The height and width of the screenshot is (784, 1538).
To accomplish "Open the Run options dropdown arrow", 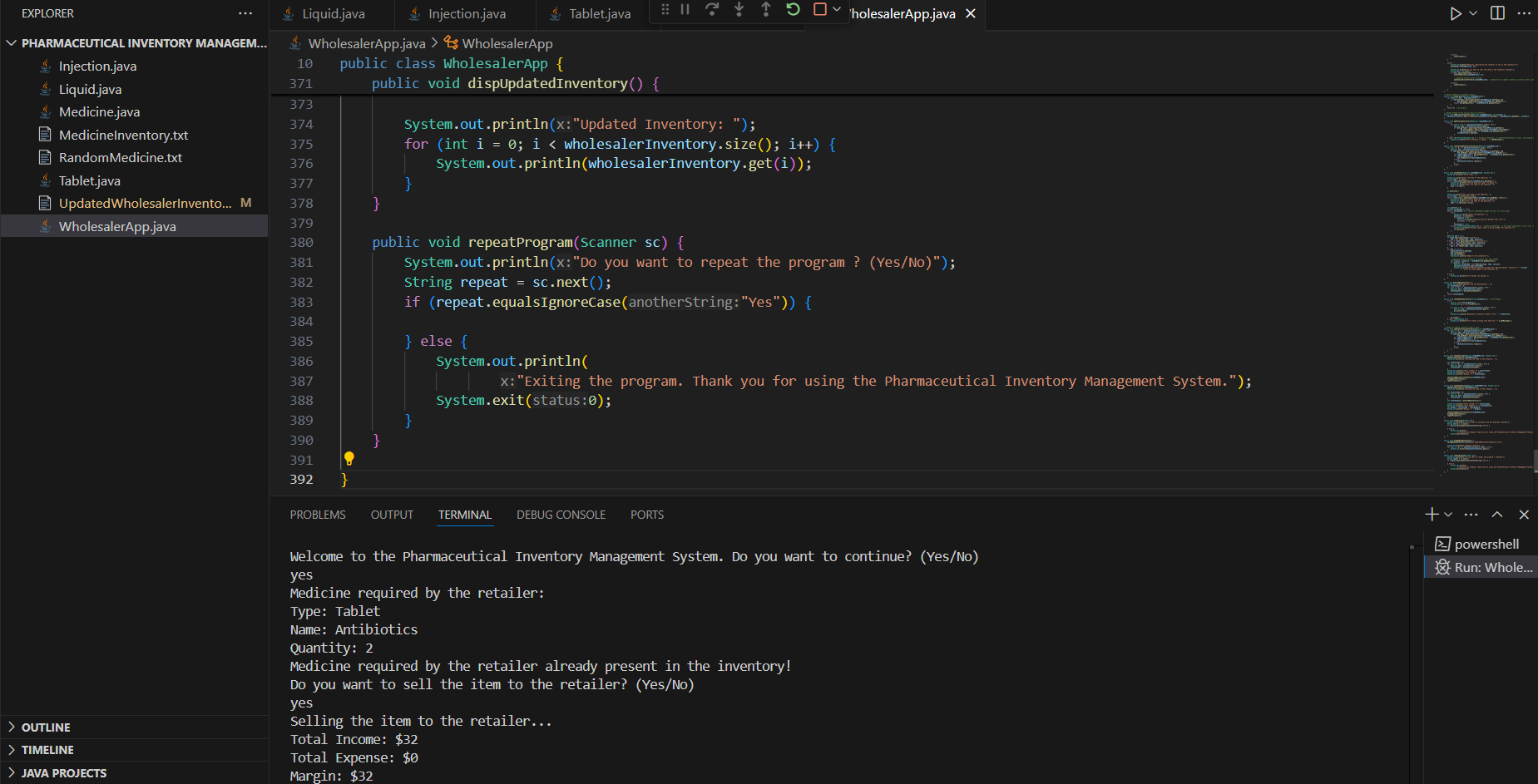I will 1473,13.
